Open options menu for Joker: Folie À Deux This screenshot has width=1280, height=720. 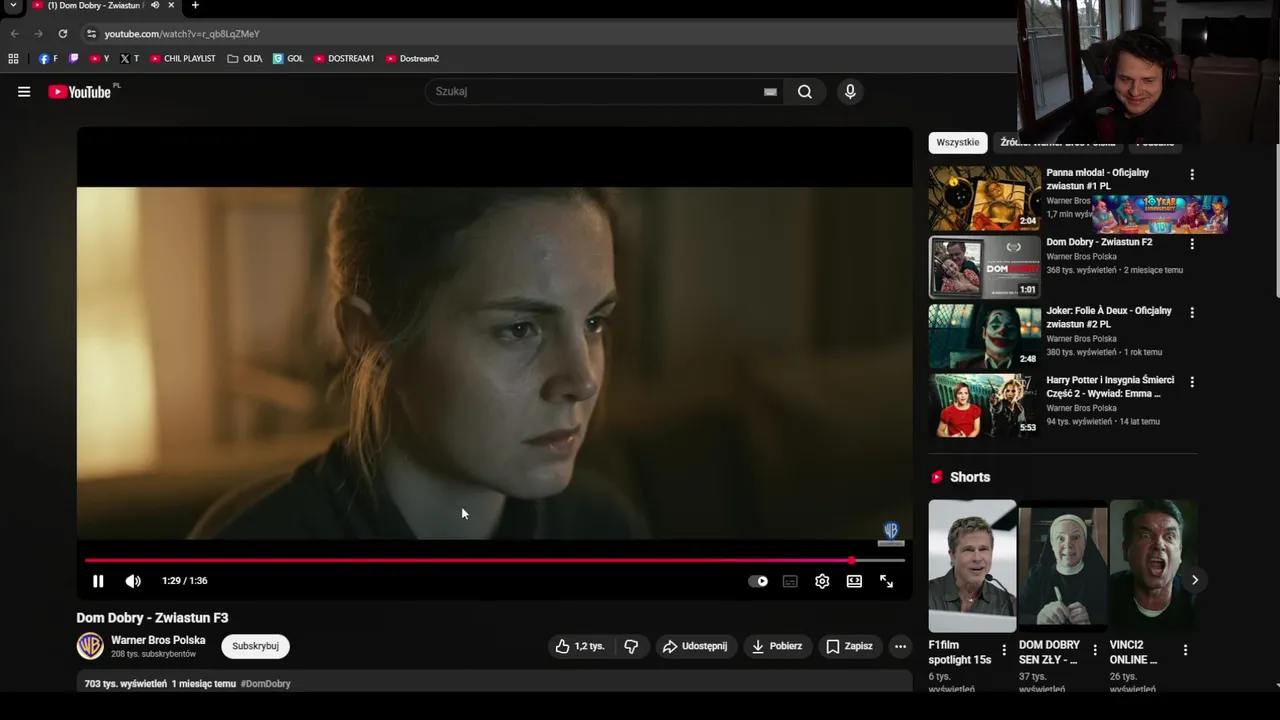pyautogui.click(x=1191, y=312)
